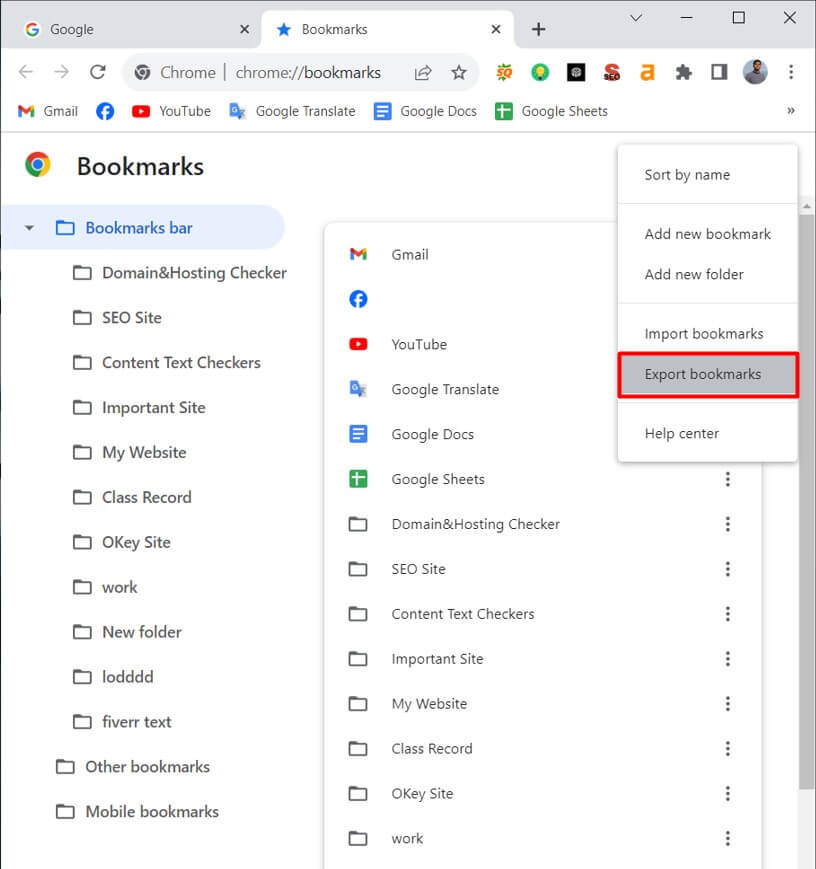Choose Import bookmarks option
This screenshot has height=869, width=816.
707,334
